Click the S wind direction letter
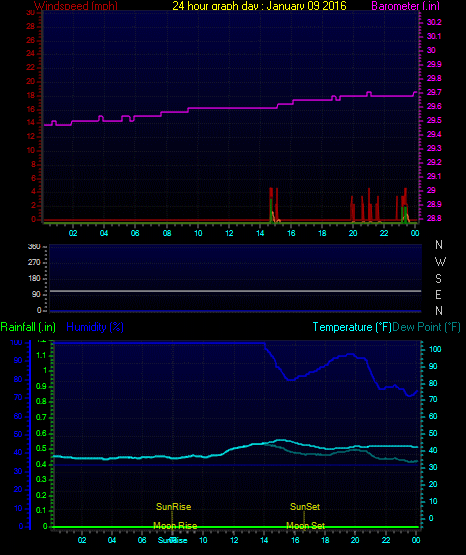The image size is (466, 555). click(438, 279)
